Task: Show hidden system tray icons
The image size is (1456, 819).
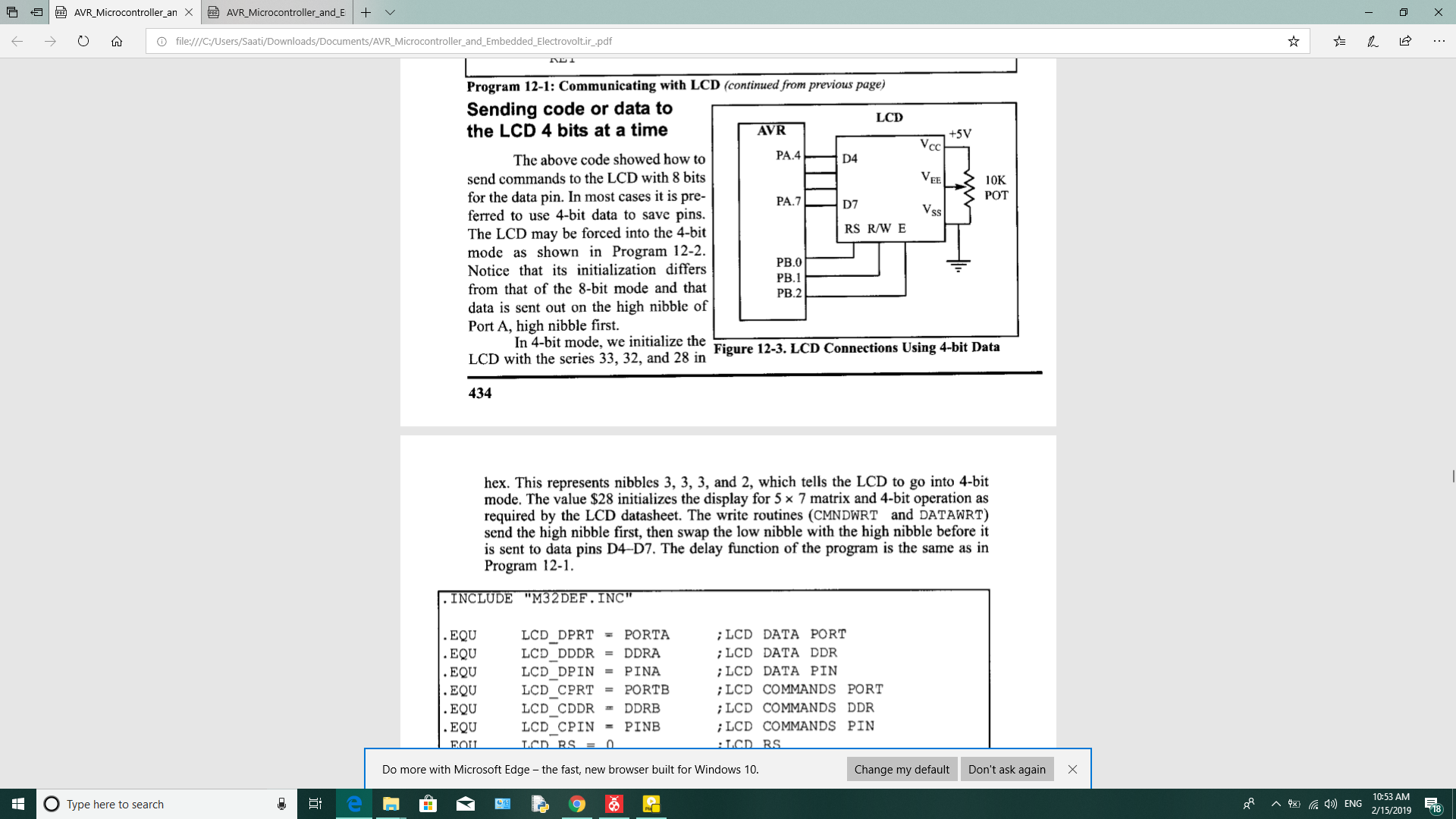Action: (1276, 804)
